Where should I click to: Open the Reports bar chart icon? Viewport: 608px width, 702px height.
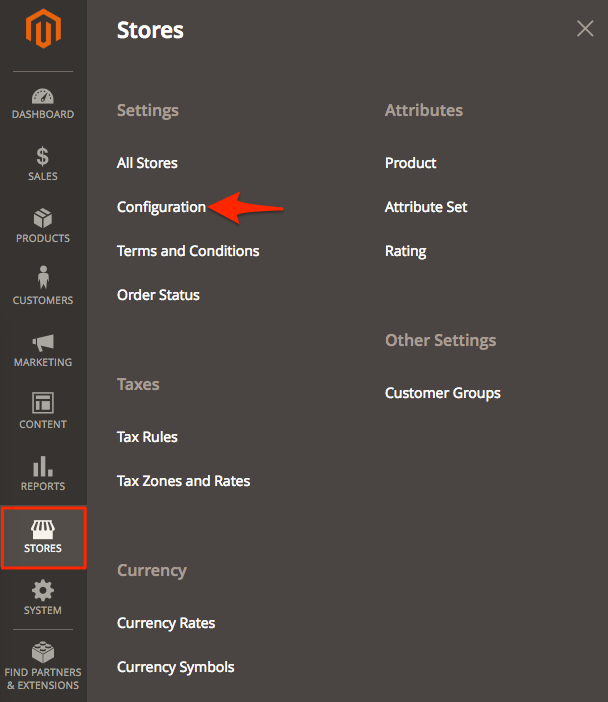pos(43,466)
